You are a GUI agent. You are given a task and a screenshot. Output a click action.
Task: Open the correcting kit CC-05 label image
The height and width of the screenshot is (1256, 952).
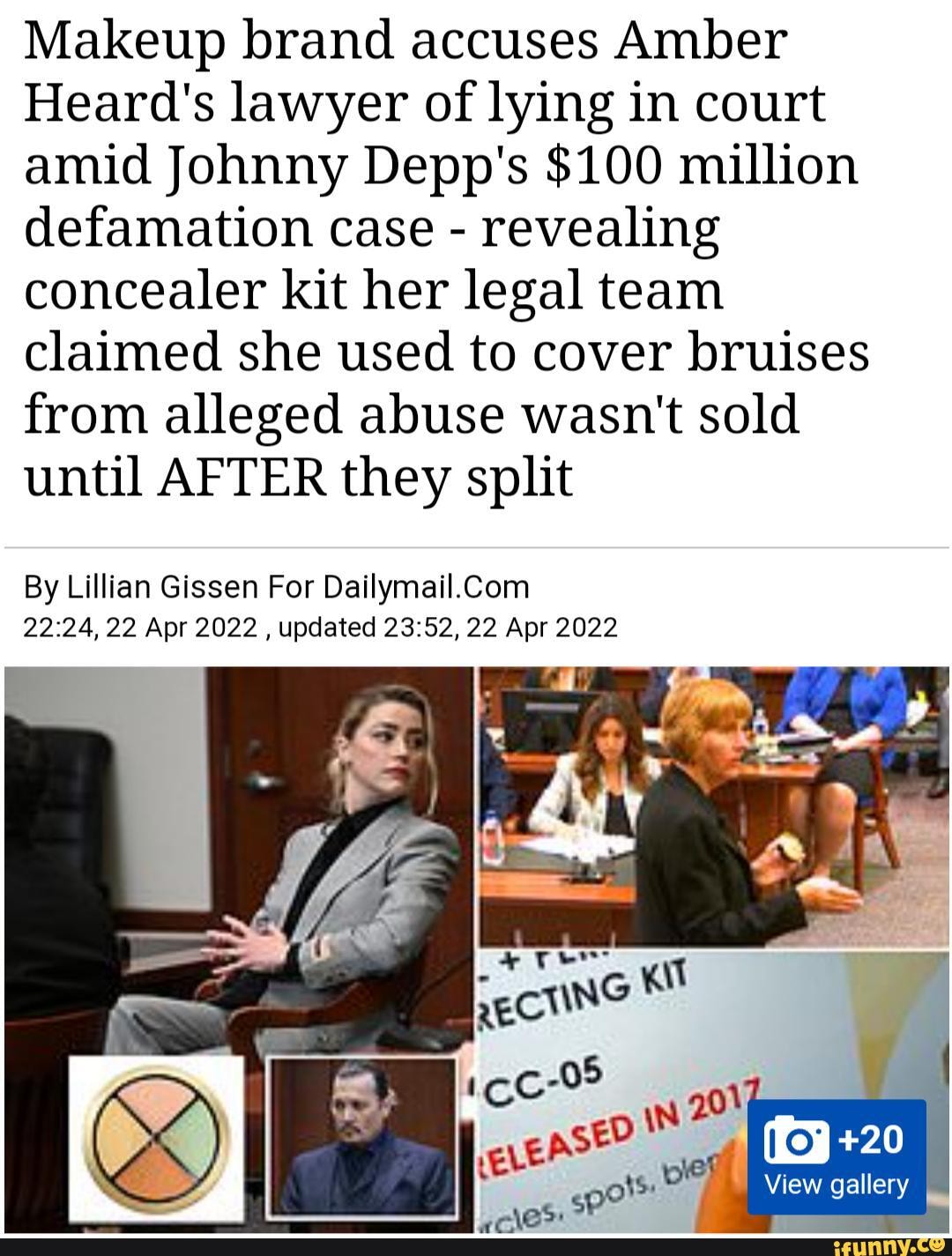[713, 1090]
